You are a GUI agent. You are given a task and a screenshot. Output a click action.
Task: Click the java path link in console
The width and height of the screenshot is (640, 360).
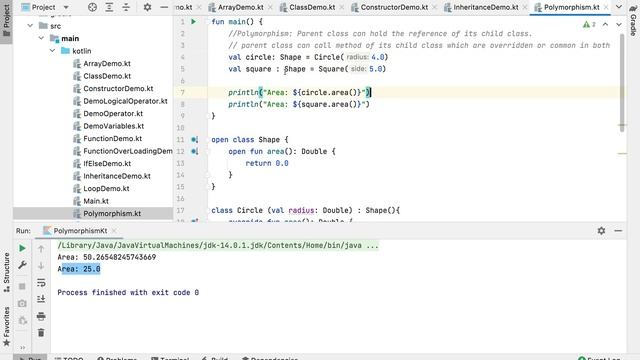[218, 245]
